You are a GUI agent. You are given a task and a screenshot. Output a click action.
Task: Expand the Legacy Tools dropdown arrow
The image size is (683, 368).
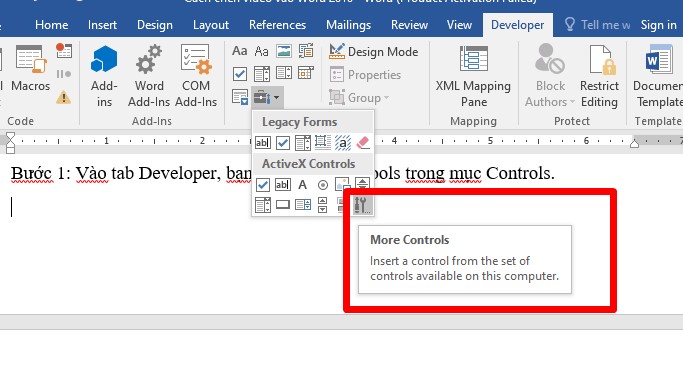click(277, 97)
